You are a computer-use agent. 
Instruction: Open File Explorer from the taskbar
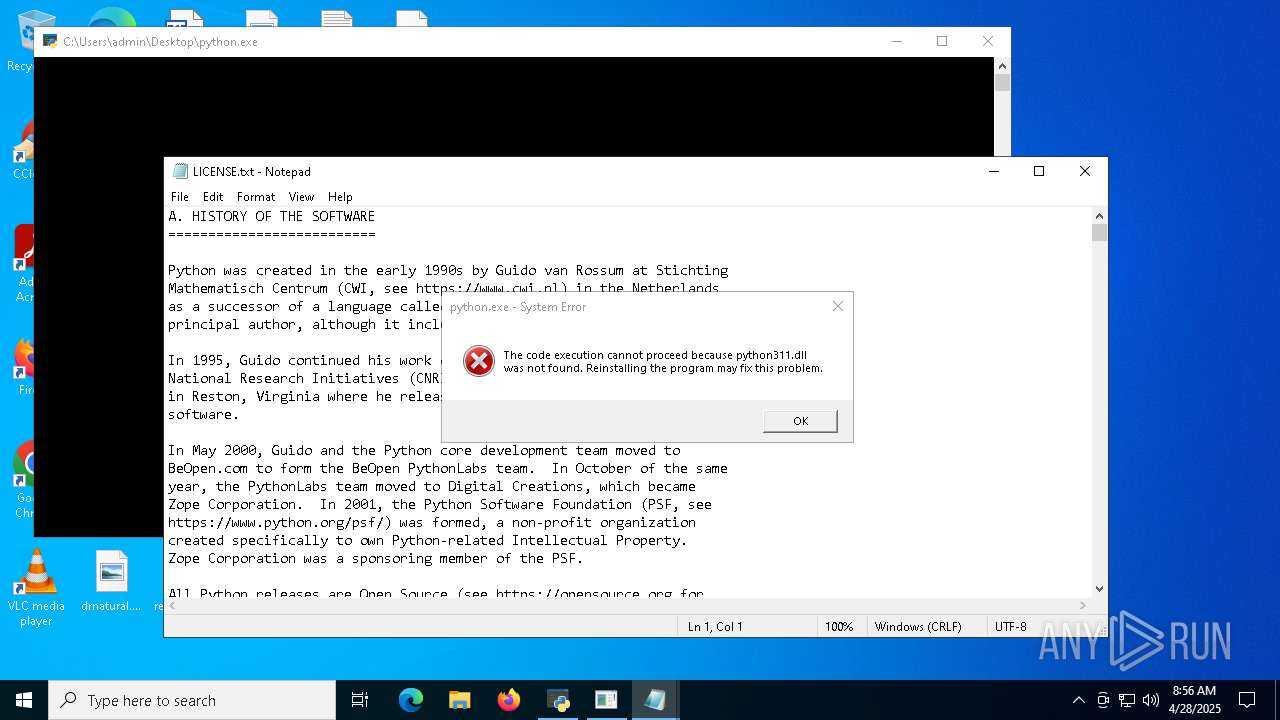click(x=460, y=700)
